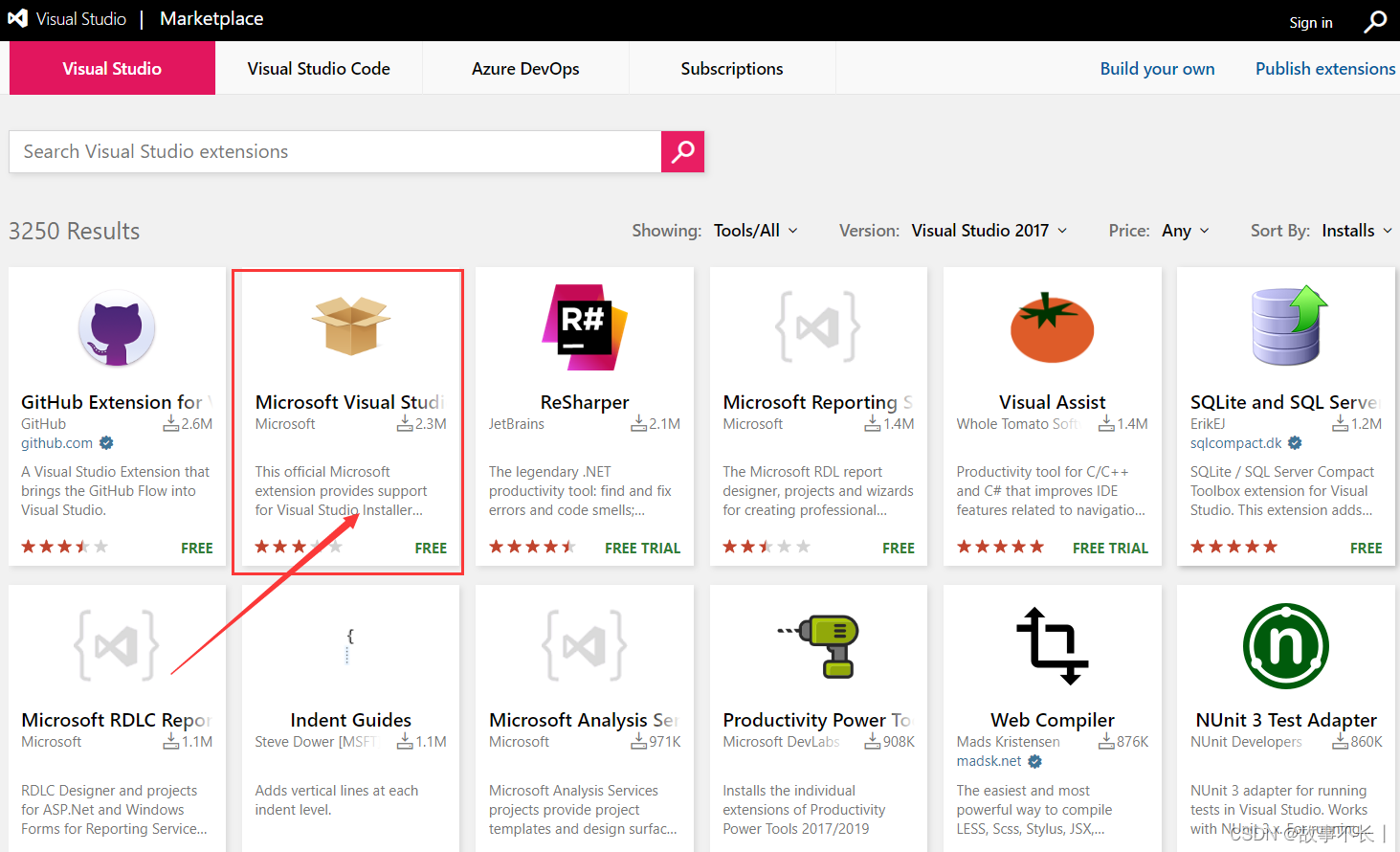
Task: Click the 971K install count
Action: click(665, 742)
